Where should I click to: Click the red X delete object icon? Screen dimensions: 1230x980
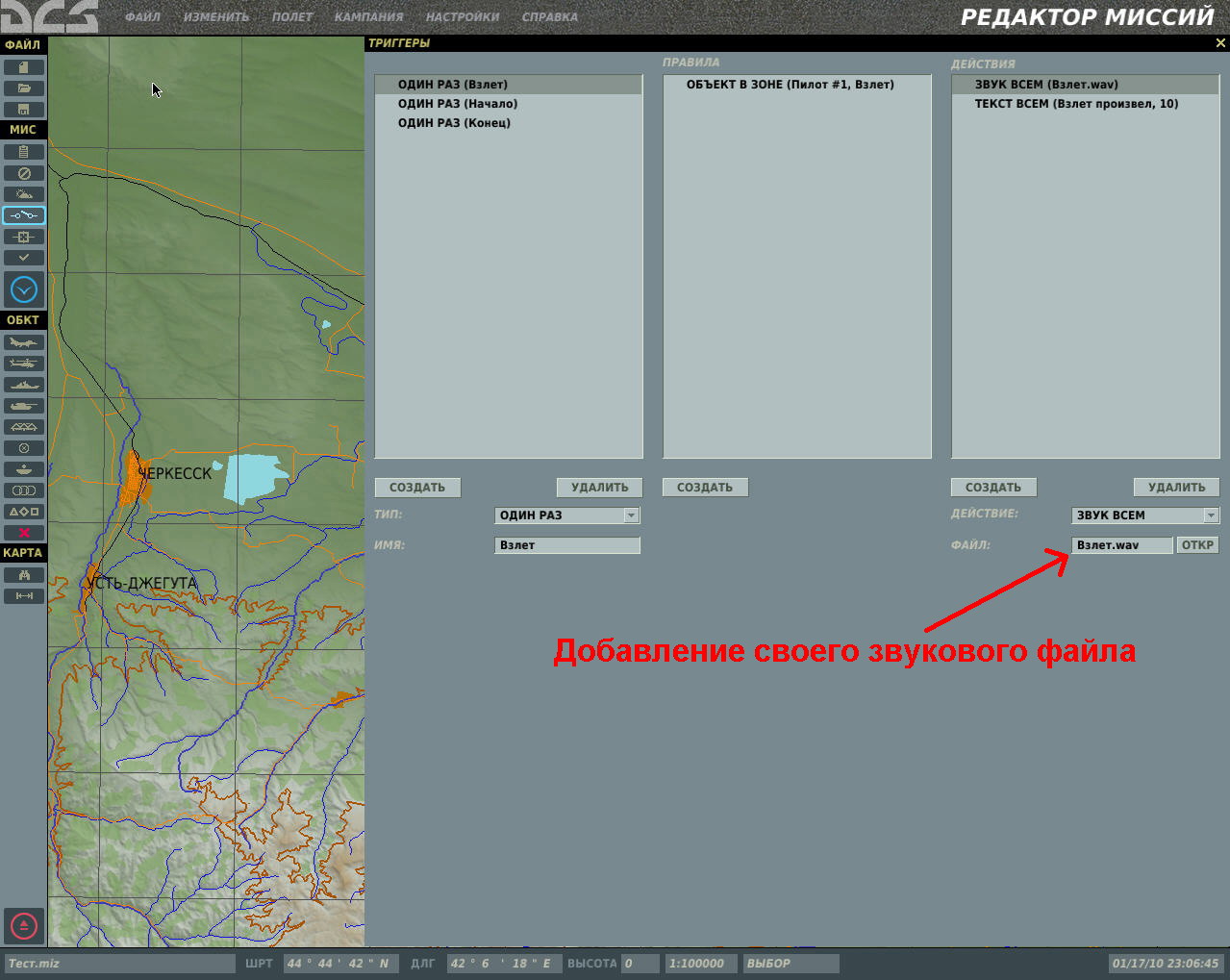pyautogui.click(x=24, y=533)
